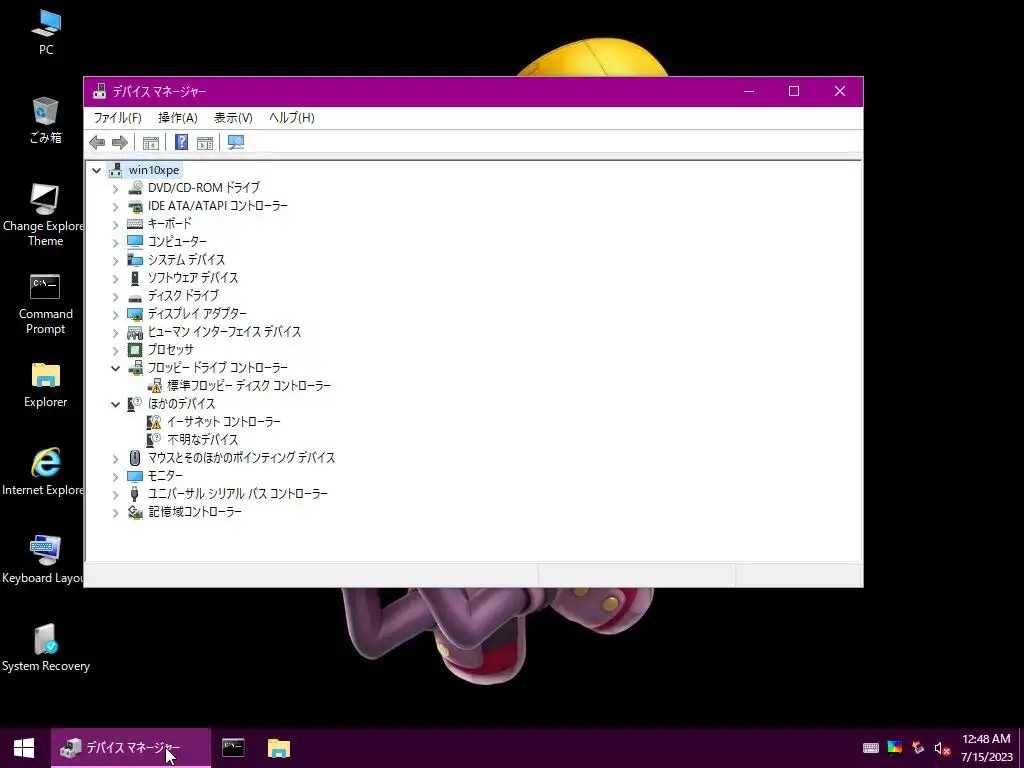Minimize the デバイス マネージャー window
This screenshot has height=768, width=1024.
(x=749, y=91)
